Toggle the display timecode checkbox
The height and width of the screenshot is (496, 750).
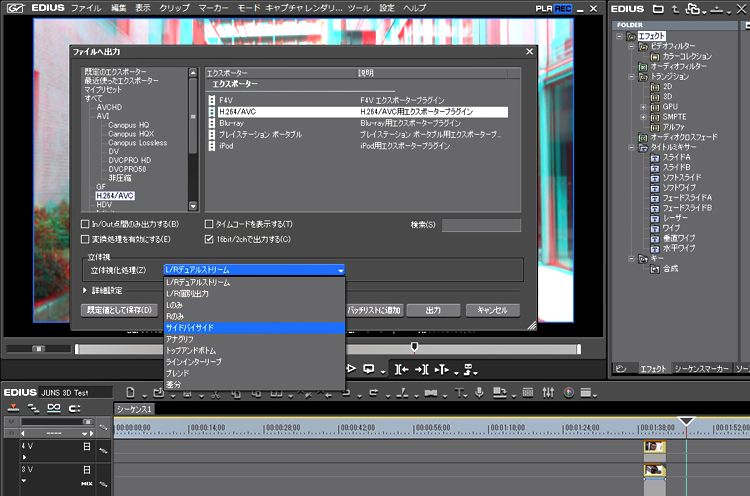tap(209, 224)
